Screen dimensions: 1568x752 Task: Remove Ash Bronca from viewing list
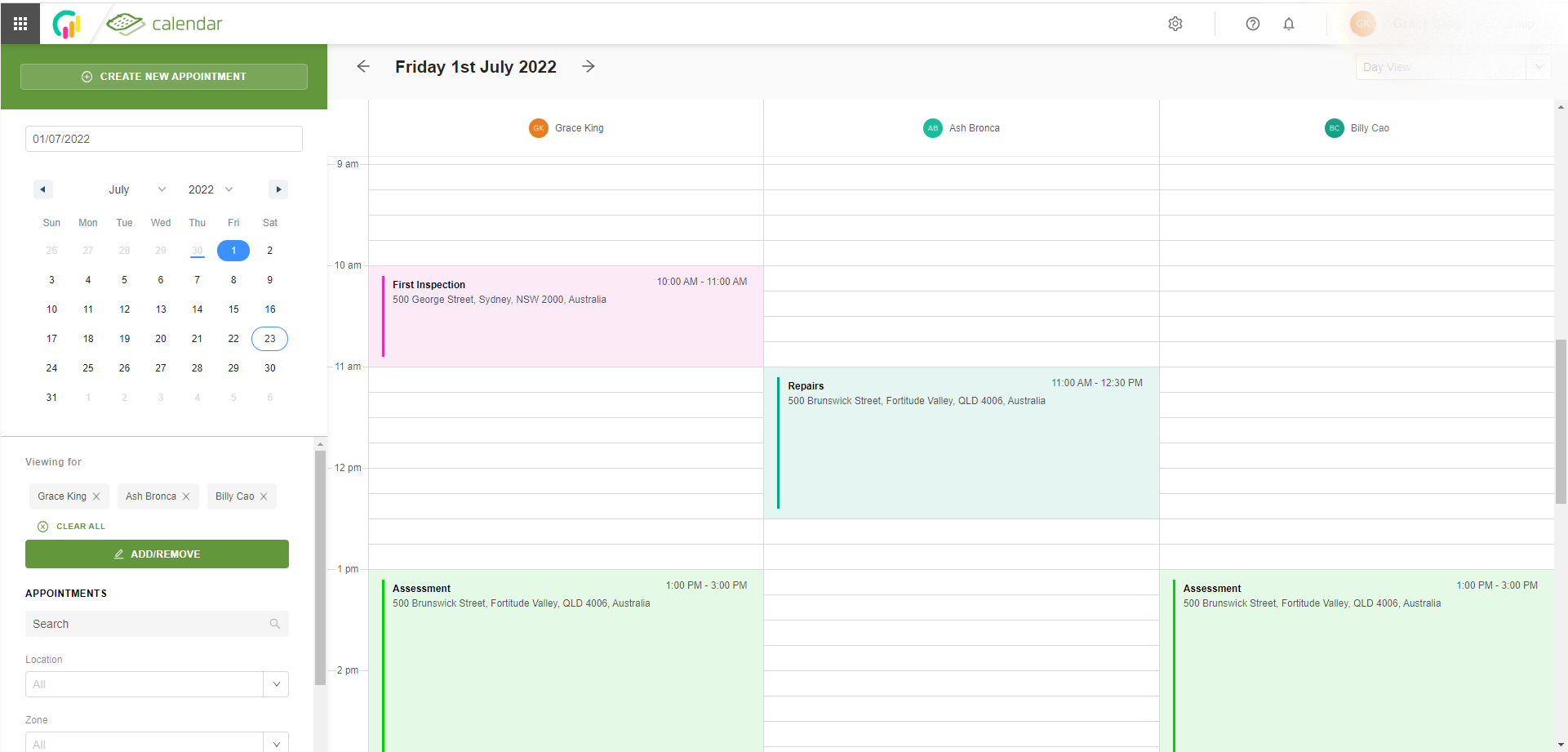pyautogui.click(x=186, y=496)
